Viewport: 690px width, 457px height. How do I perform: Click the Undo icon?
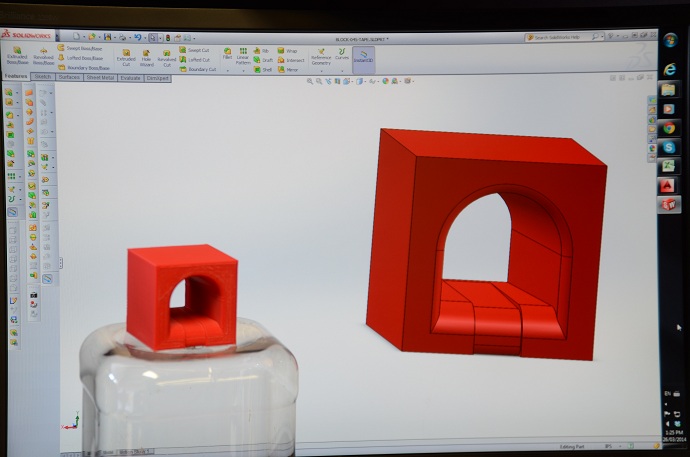point(138,37)
